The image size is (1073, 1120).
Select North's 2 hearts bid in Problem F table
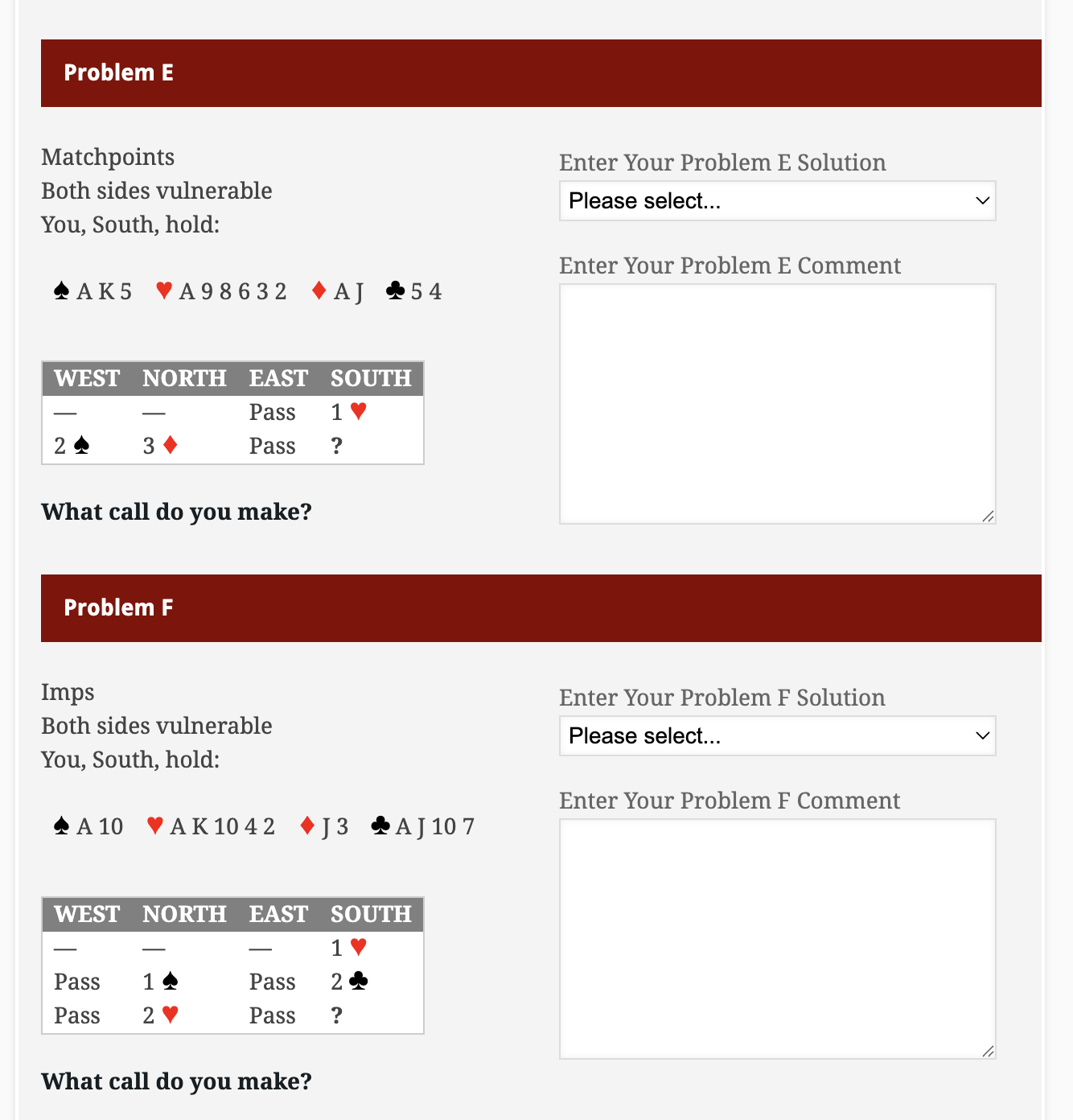160,1015
